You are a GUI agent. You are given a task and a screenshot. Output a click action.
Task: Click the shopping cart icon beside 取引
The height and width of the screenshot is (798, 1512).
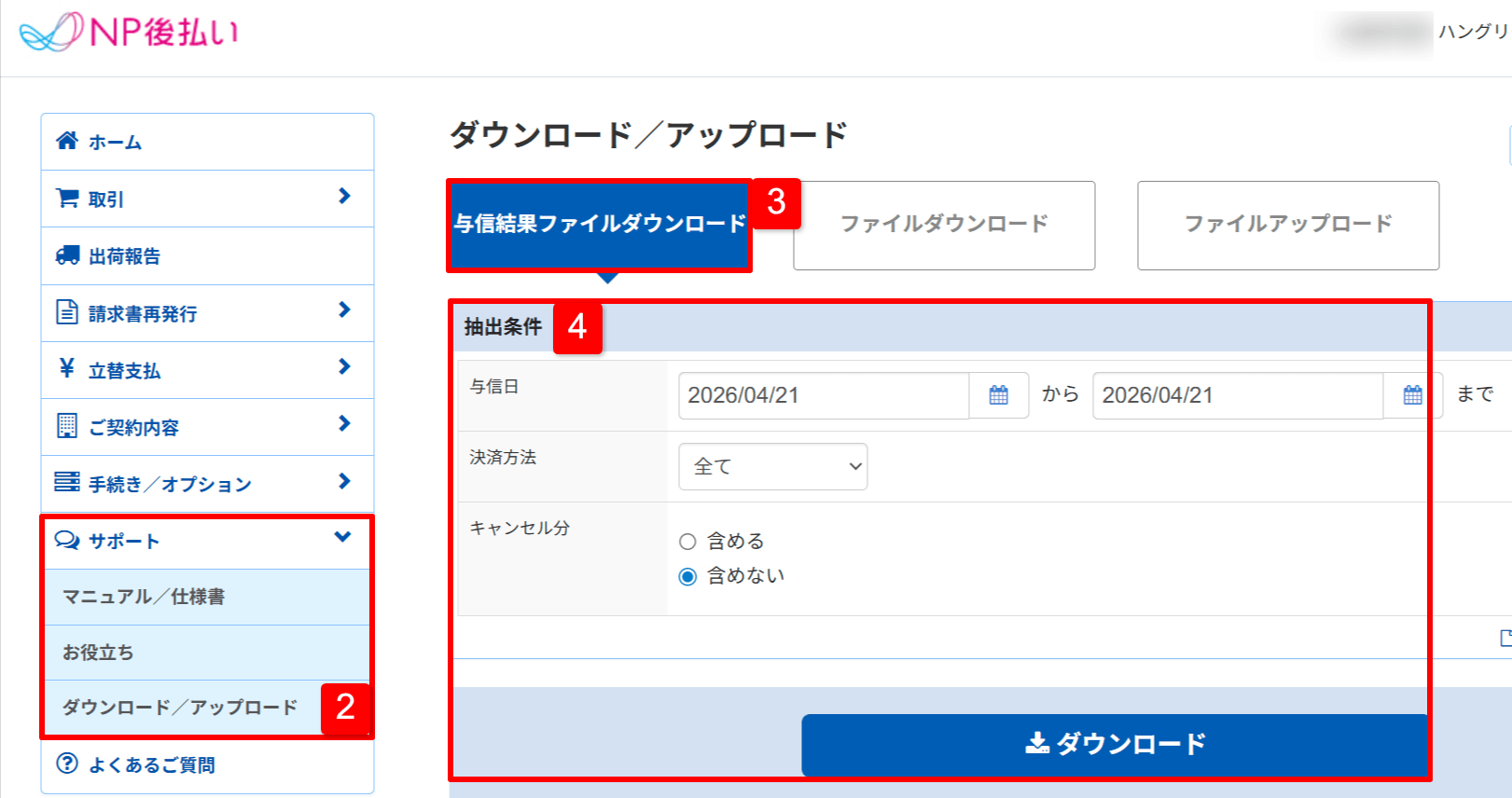click(x=67, y=199)
